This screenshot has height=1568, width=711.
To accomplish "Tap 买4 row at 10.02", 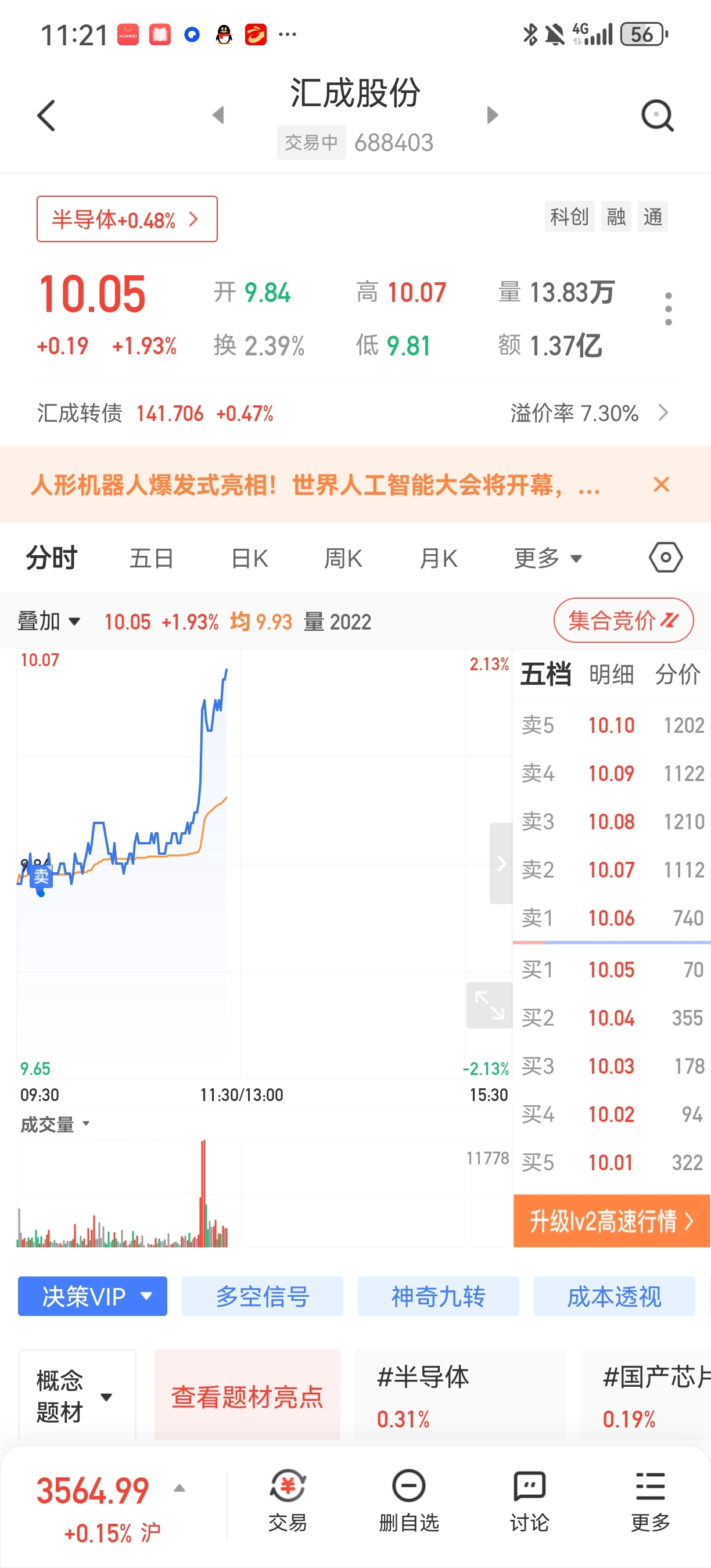I will coord(612,1114).
